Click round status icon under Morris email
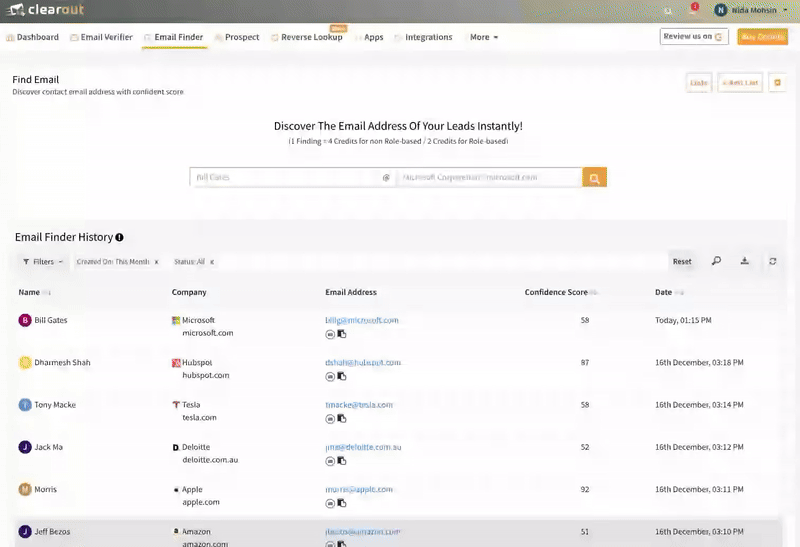The height and width of the screenshot is (547, 800). tap(330, 504)
